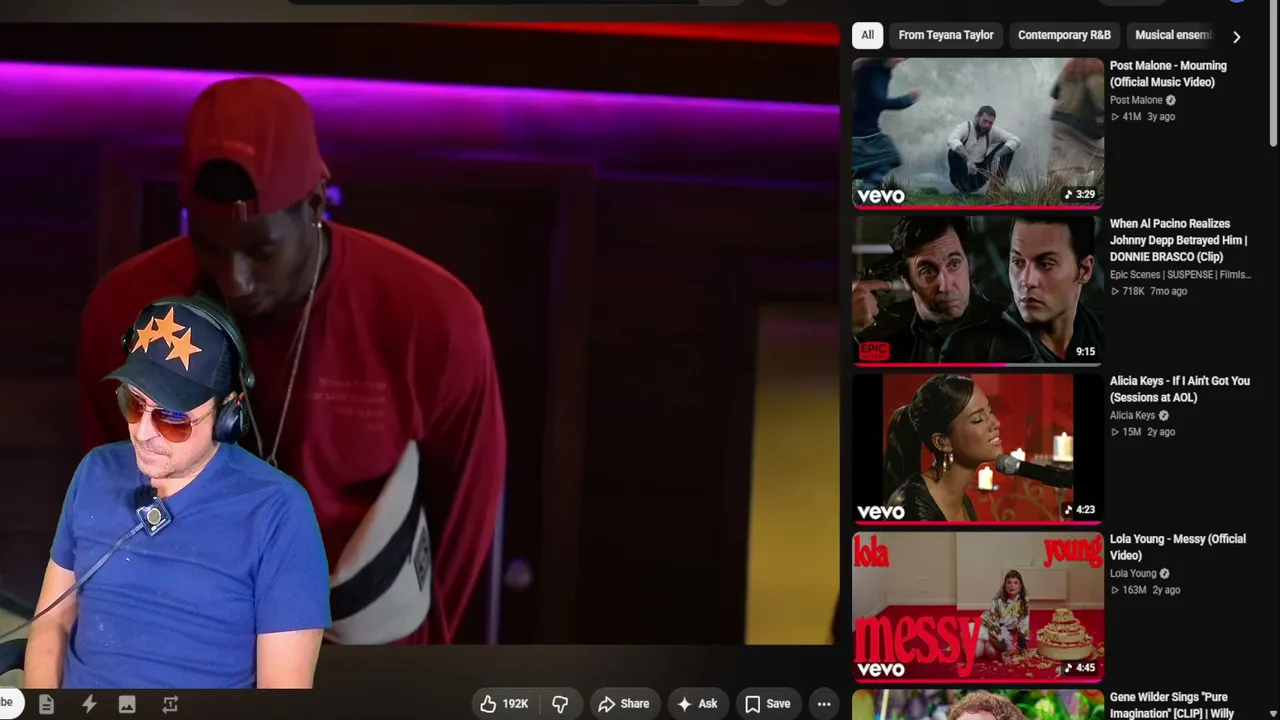Filter by Contemporary R&B chip
Image resolution: width=1280 pixels, height=720 pixels.
(1064, 35)
